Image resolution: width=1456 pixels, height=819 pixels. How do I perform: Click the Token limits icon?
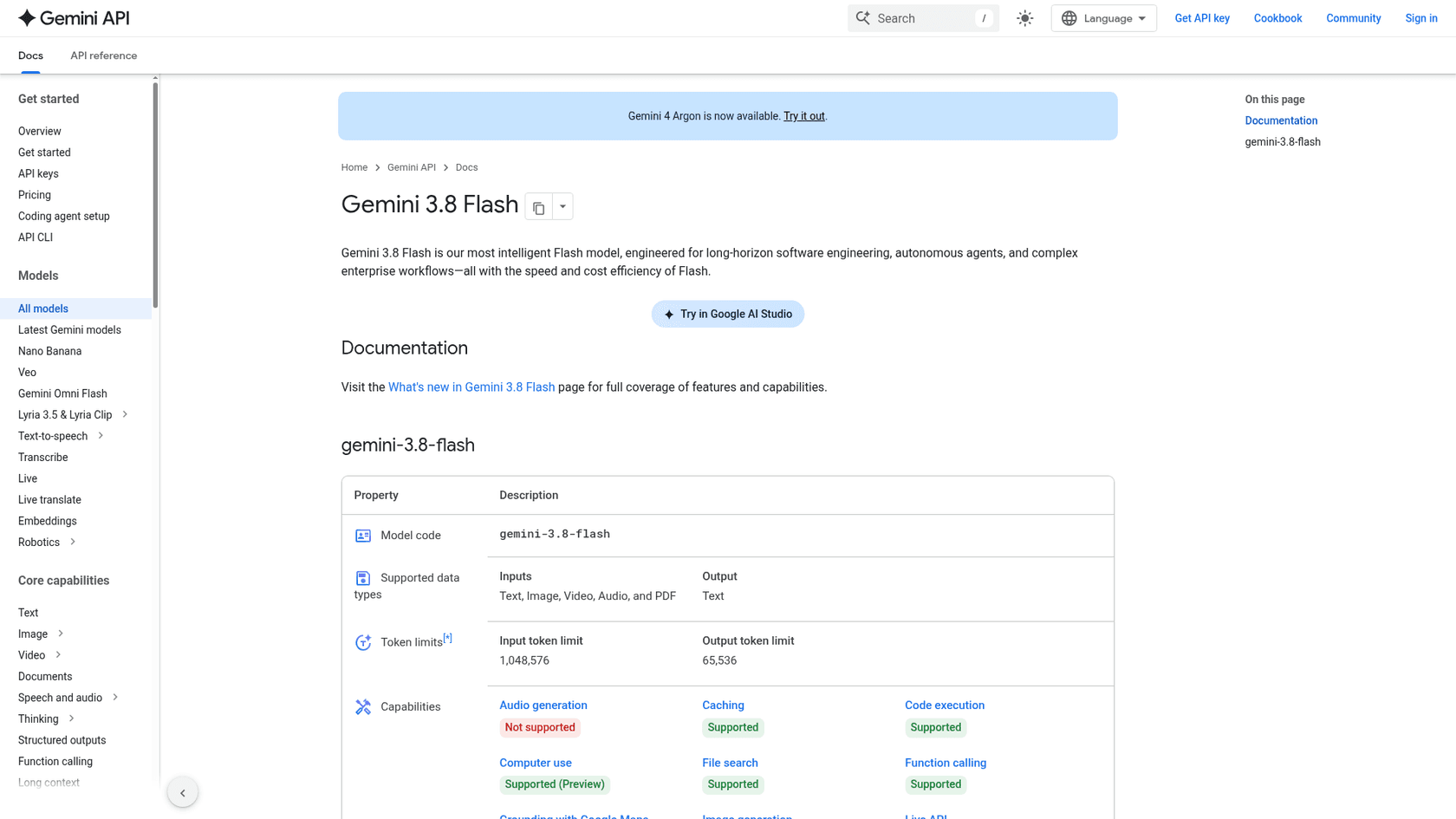click(363, 642)
